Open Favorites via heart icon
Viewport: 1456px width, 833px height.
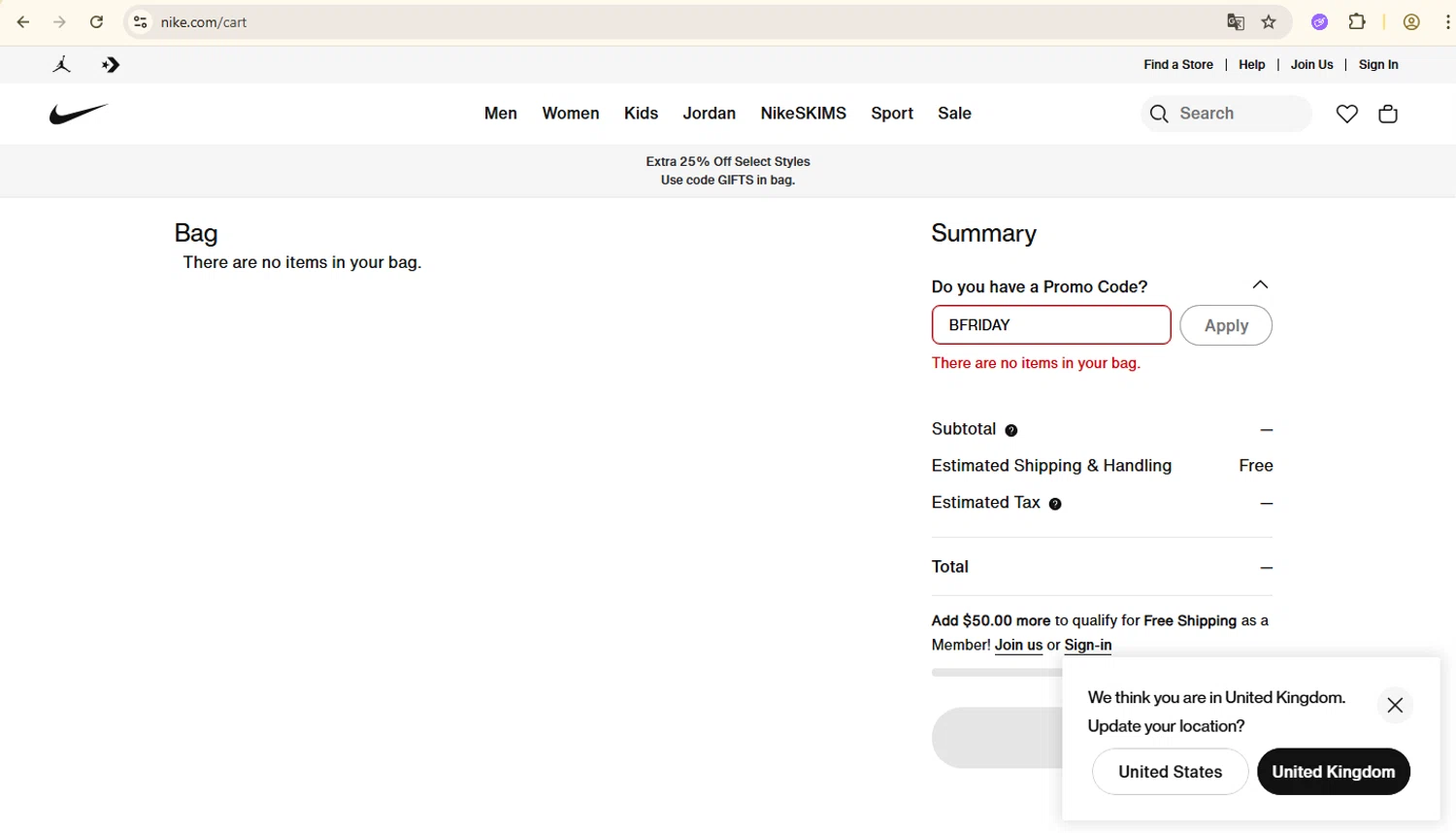pos(1347,114)
